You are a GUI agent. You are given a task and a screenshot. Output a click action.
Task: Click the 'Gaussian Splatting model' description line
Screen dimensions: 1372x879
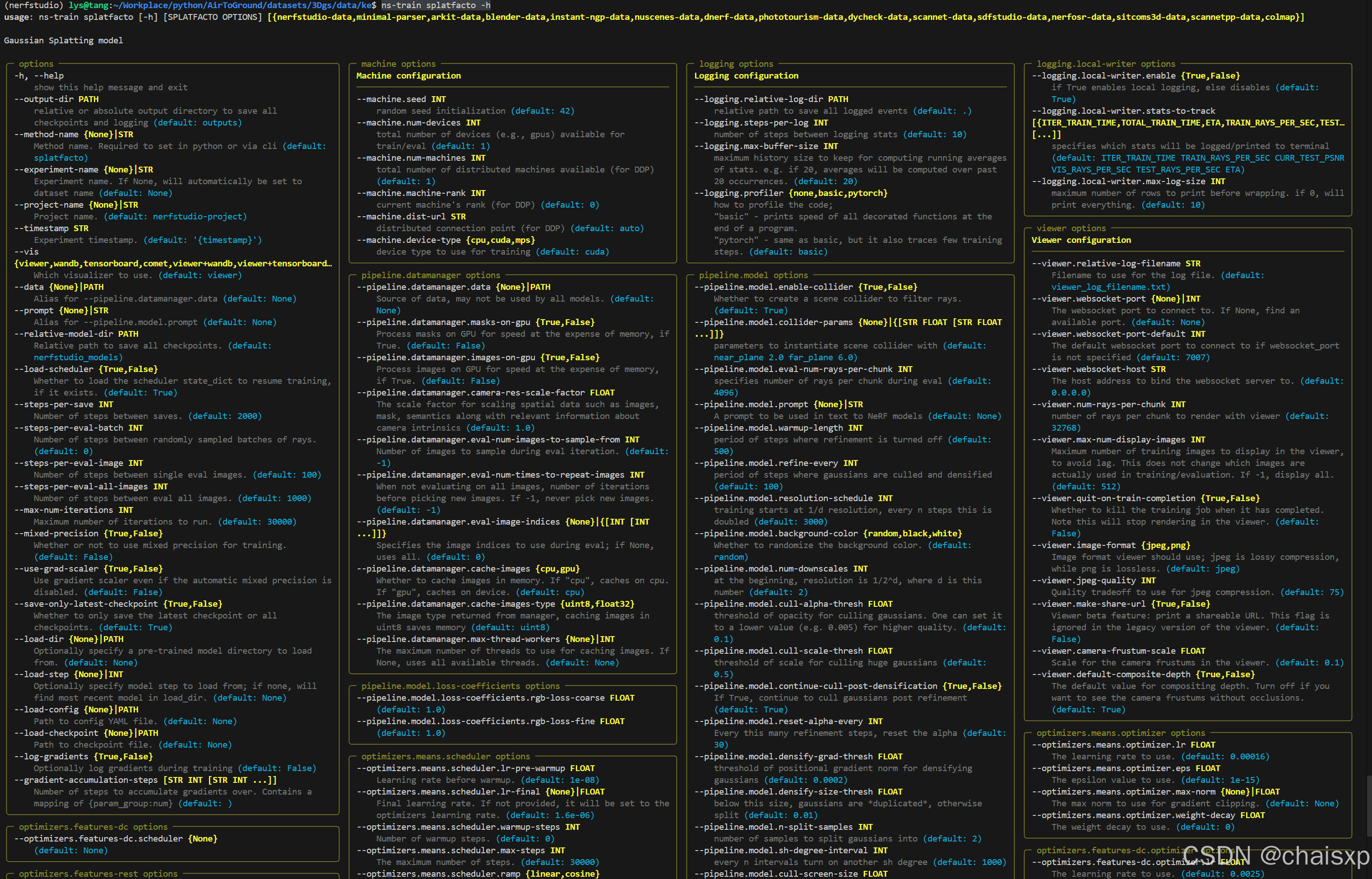[x=63, y=41]
